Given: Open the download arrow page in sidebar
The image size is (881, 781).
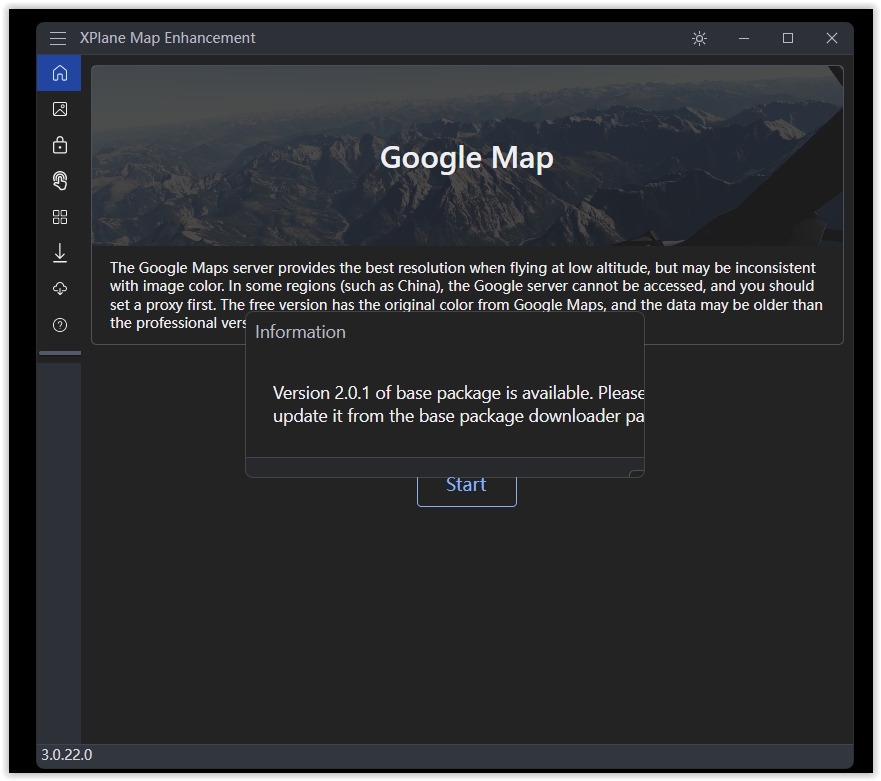Looking at the screenshot, I should pos(59,253).
